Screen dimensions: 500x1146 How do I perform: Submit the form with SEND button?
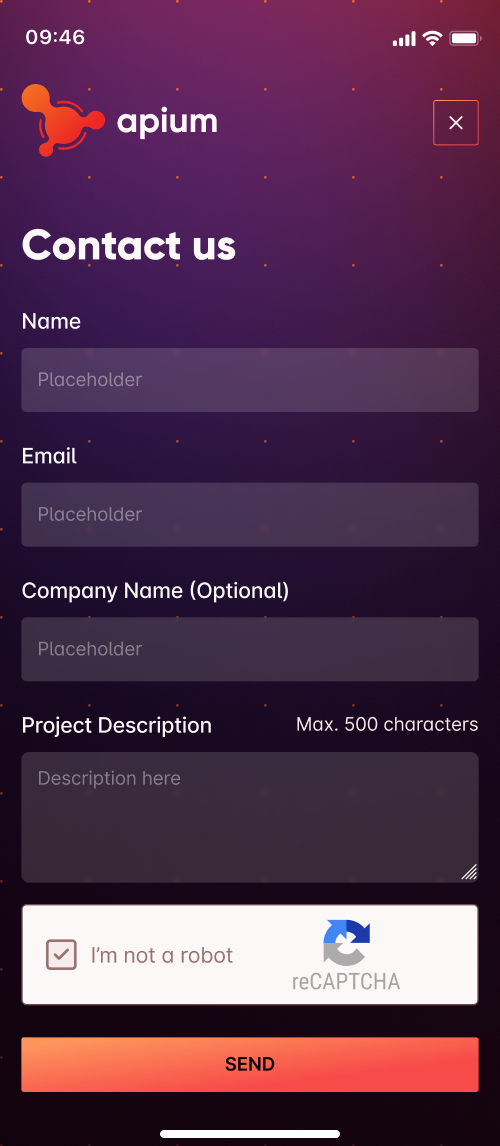(250, 1064)
